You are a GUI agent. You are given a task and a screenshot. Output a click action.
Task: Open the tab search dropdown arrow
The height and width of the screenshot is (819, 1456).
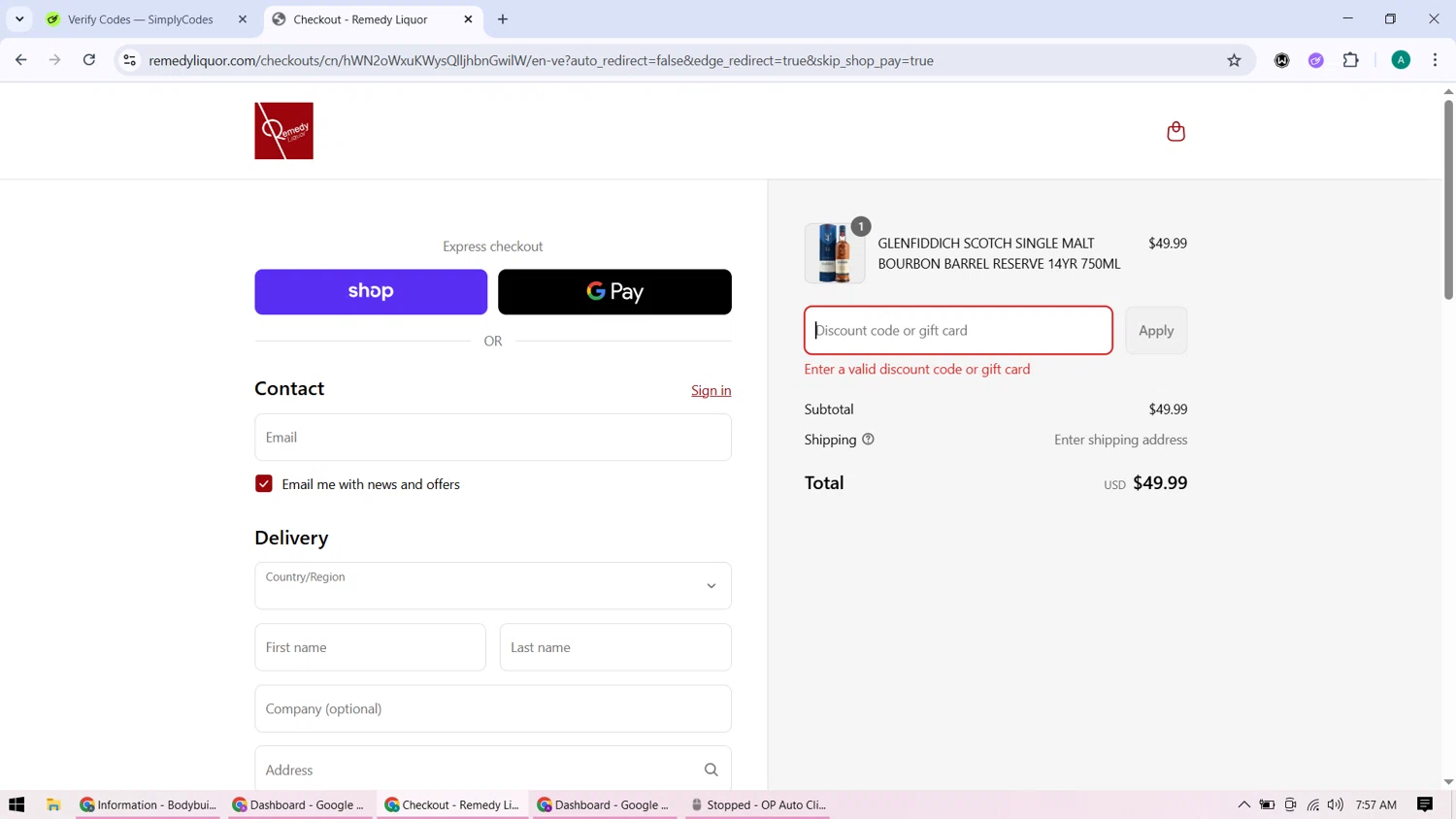click(19, 19)
